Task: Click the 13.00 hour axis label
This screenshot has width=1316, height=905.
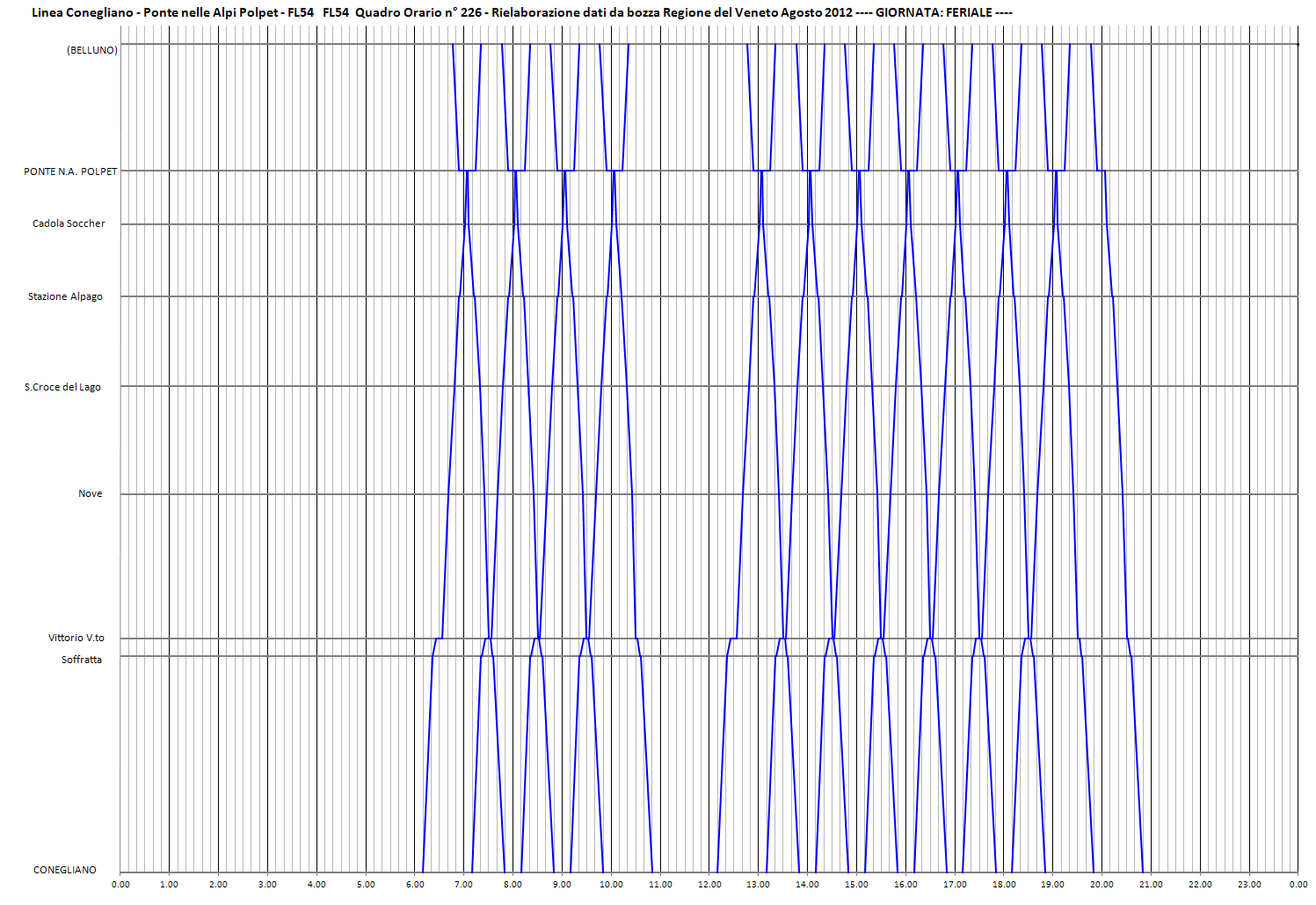Action: click(759, 885)
